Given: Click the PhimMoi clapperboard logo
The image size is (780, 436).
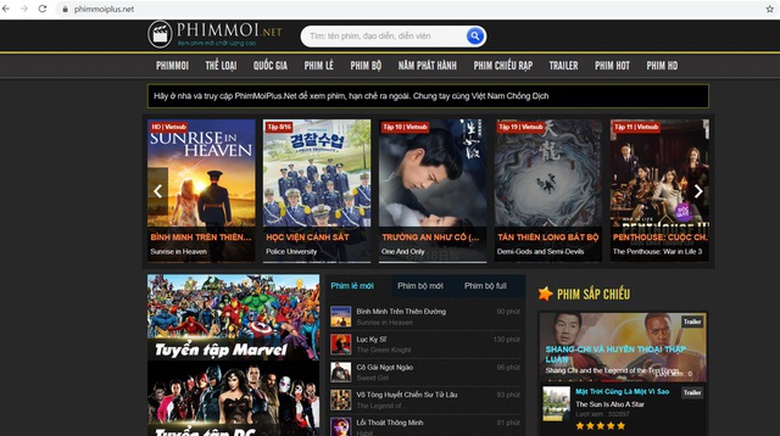Looking at the screenshot, I should coord(159,35).
